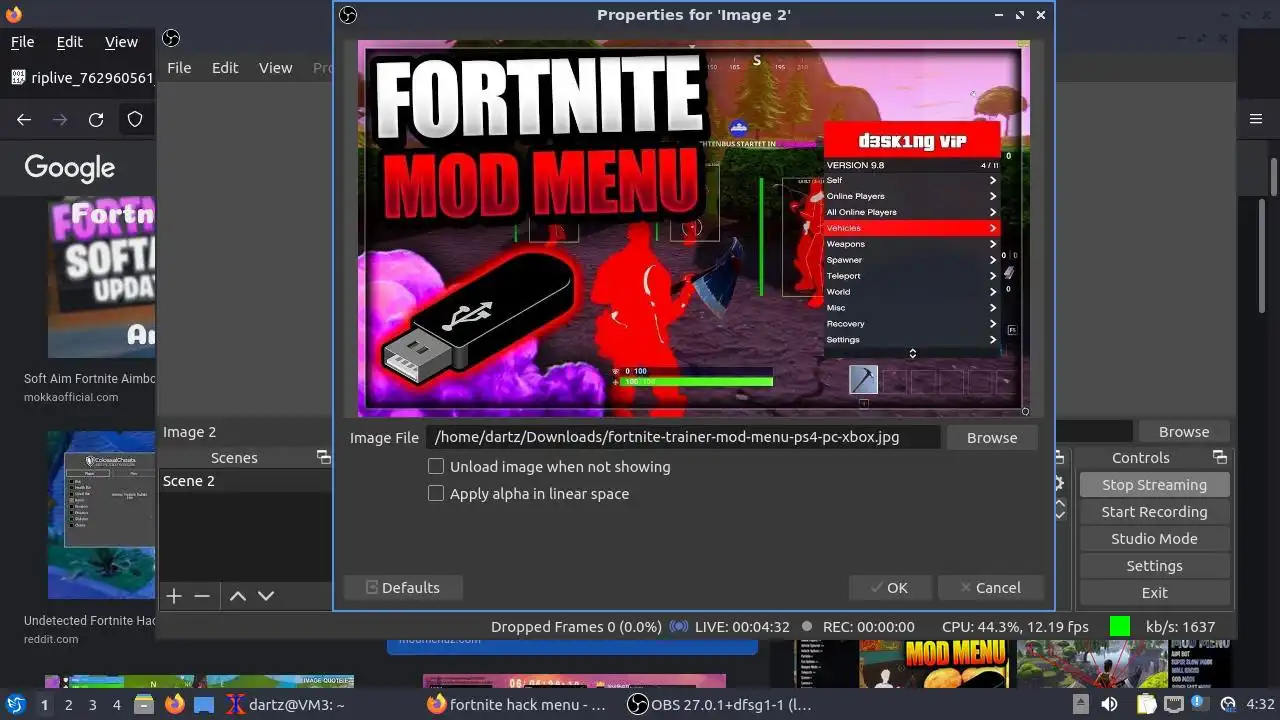Move scene down with the down arrow
The image size is (1280, 720).
[266, 595]
